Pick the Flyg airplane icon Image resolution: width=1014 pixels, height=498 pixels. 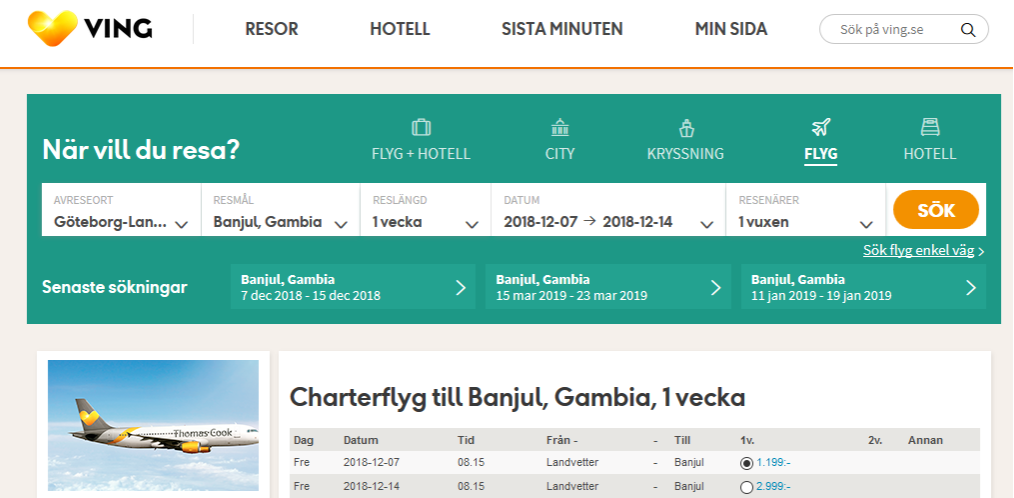[x=821, y=127]
